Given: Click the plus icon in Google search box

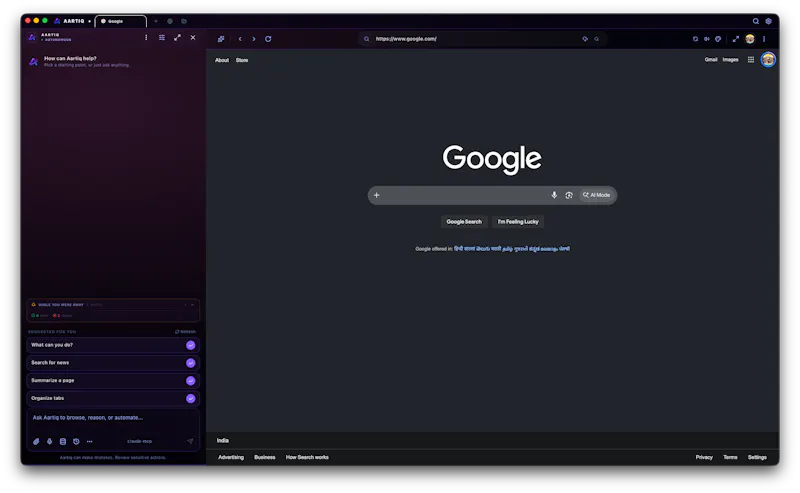Looking at the screenshot, I should pyautogui.click(x=377, y=195).
